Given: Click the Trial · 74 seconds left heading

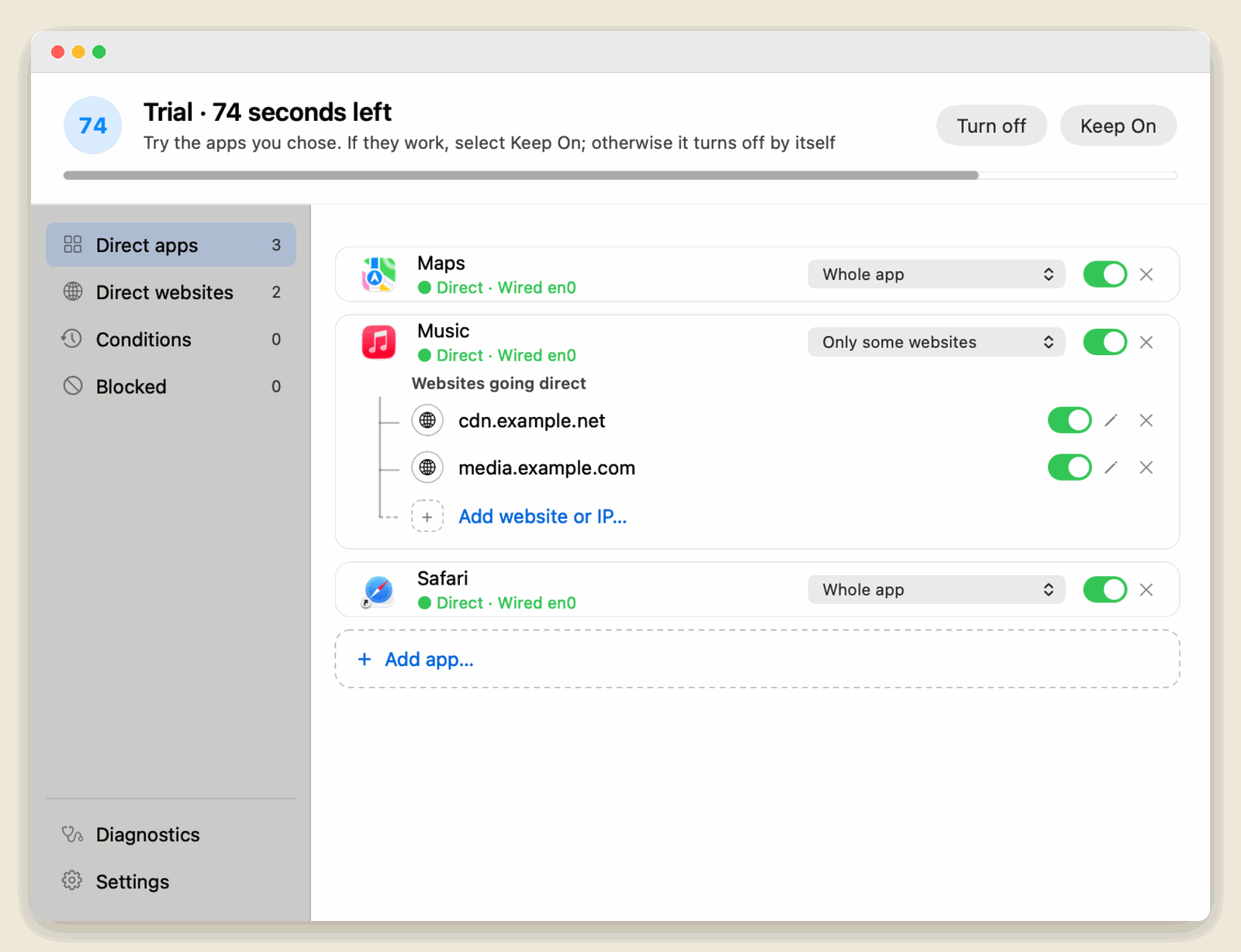Looking at the screenshot, I should pyautogui.click(x=268, y=112).
